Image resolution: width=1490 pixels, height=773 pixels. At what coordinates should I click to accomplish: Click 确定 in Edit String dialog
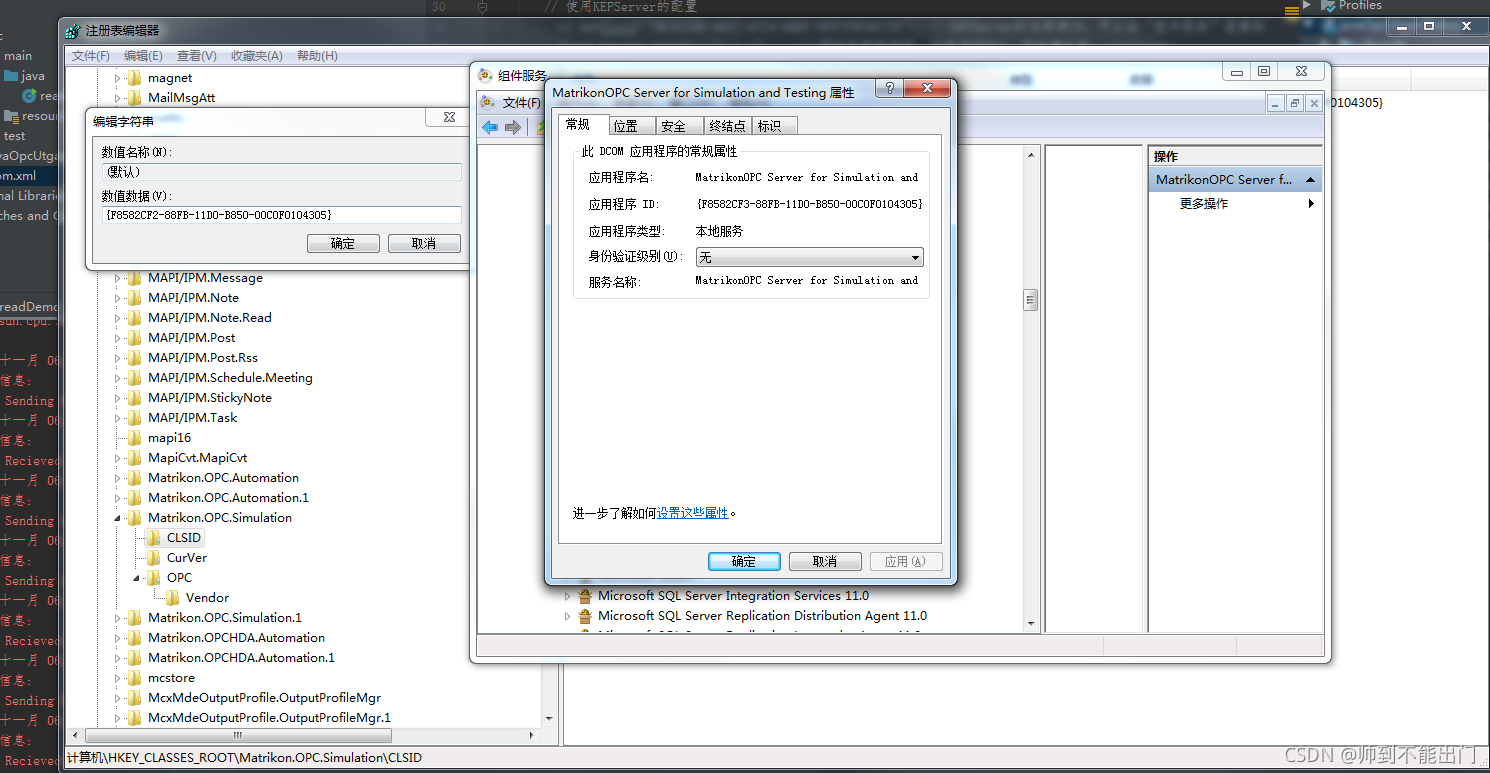click(343, 243)
